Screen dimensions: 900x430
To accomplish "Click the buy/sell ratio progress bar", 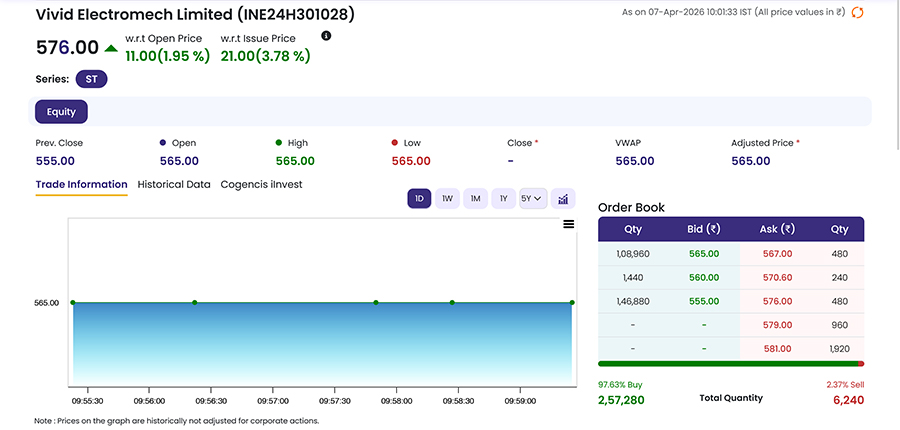I will click(x=731, y=363).
